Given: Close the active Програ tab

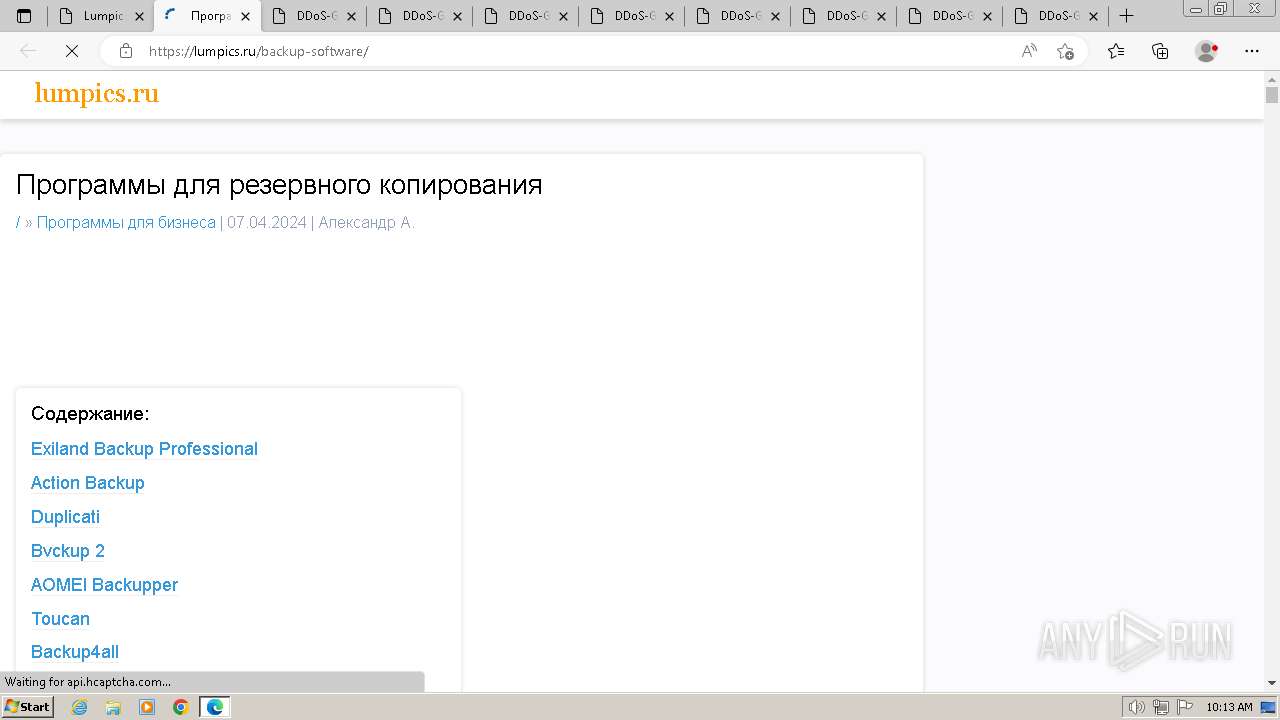Looking at the screenshot, I should pyautogui.click(x=245, y=16).
